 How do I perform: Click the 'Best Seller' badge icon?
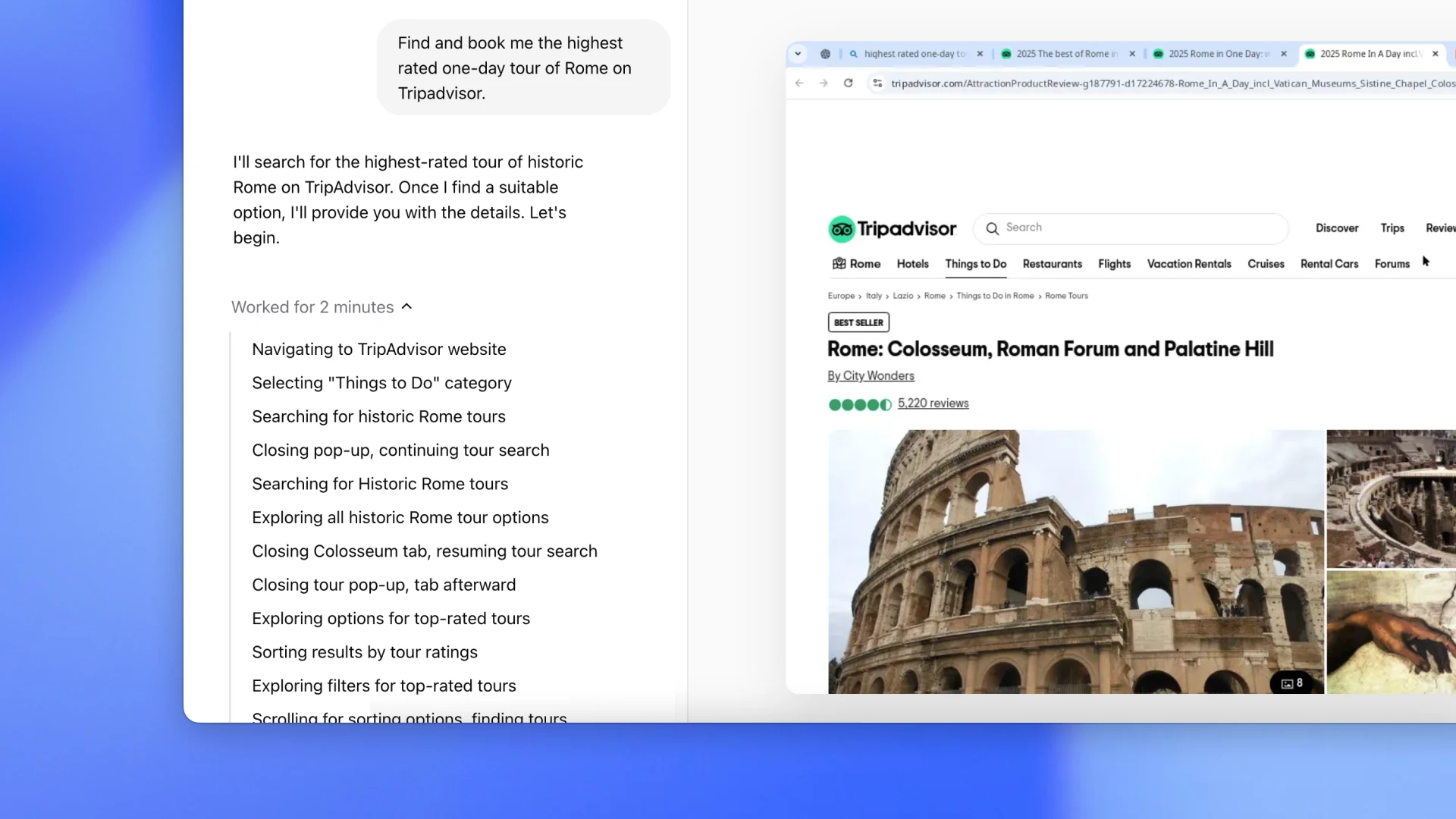[x=858, y=322]
